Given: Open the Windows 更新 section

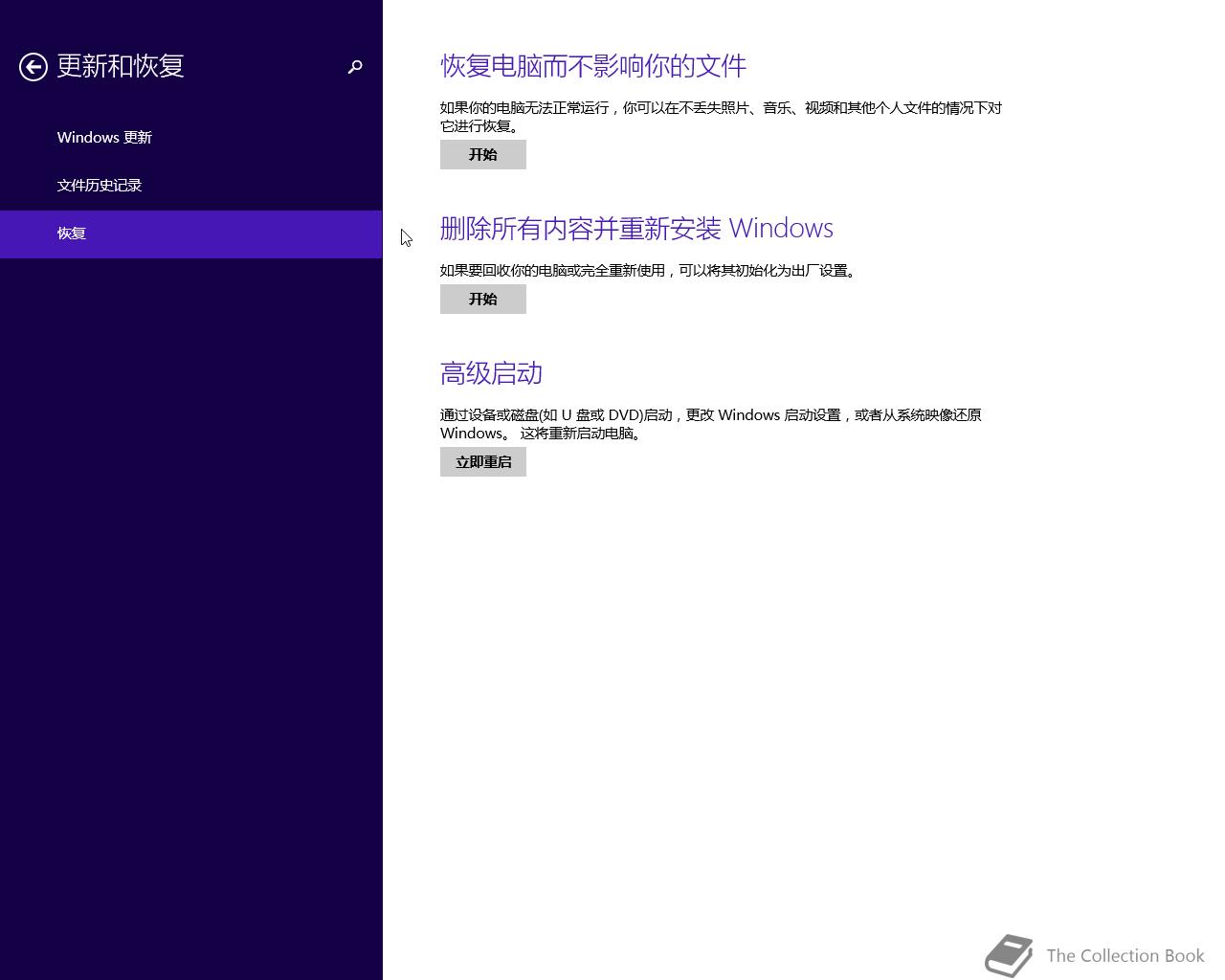Looking at the screenshot, I should tap(104, 138).
